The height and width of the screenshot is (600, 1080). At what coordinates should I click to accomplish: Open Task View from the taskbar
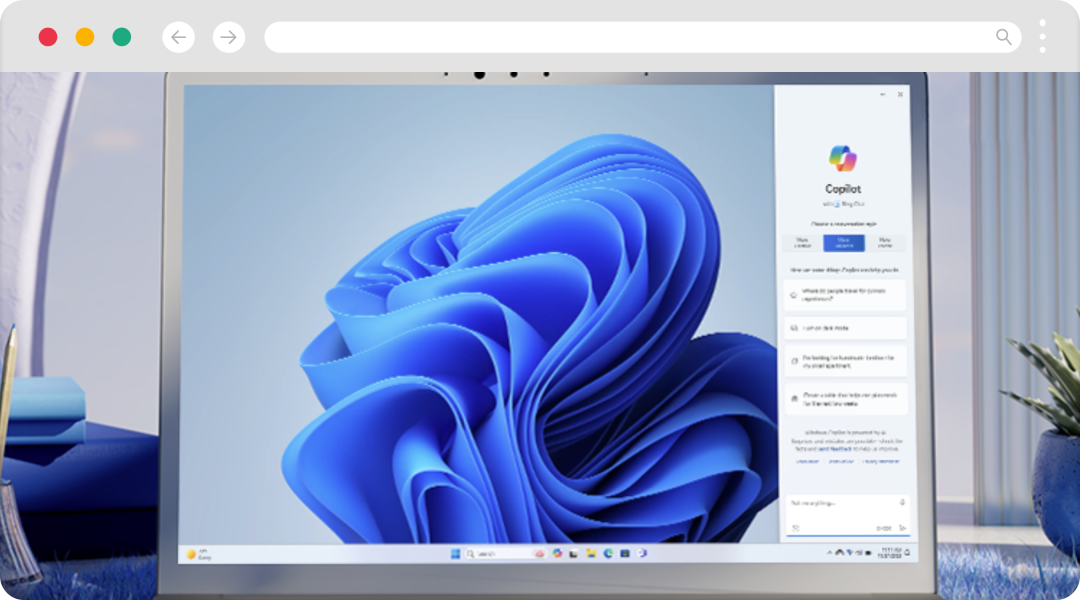click(x=574, y=554)
